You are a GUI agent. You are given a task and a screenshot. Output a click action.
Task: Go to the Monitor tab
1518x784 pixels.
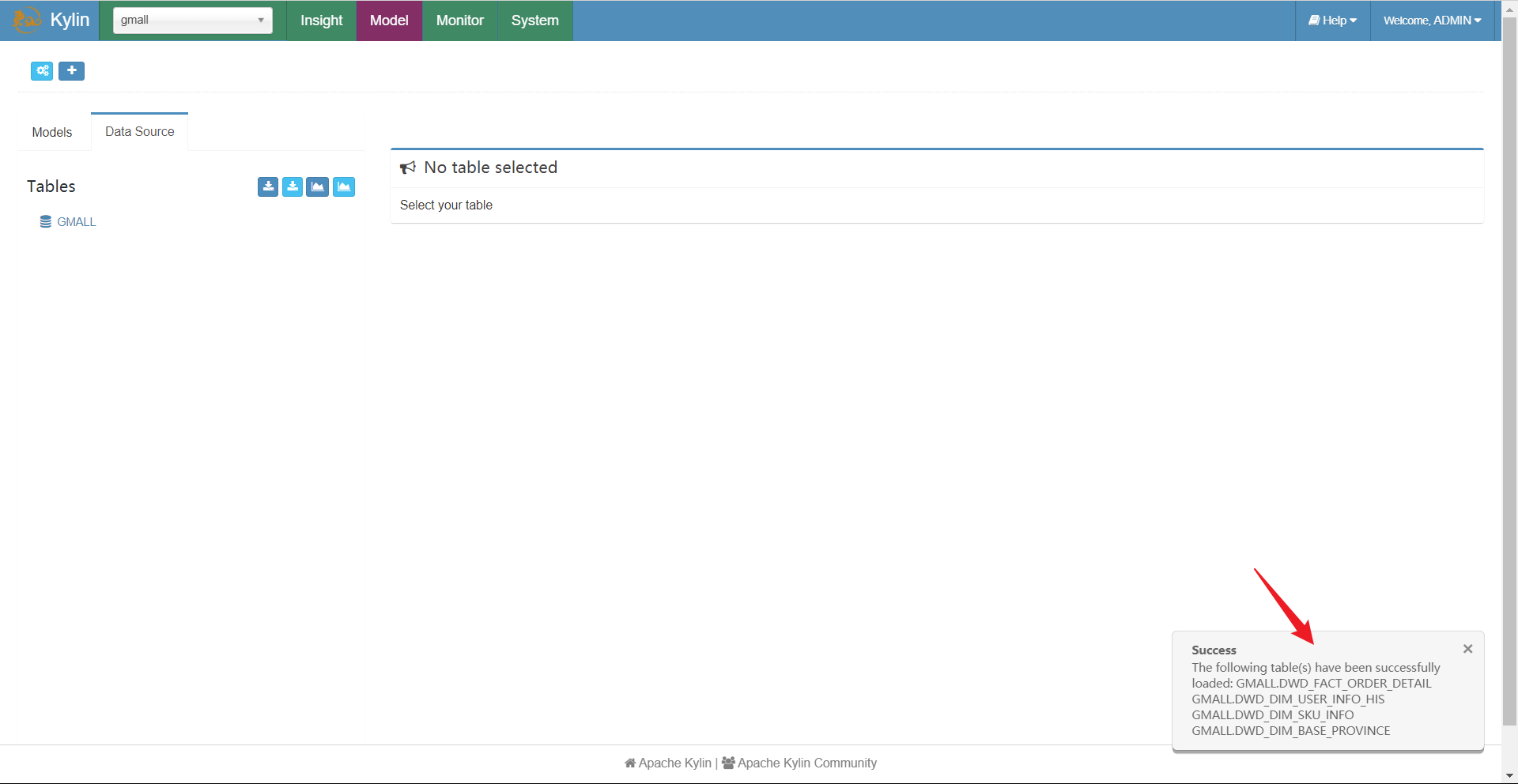[x=459, y=21]
